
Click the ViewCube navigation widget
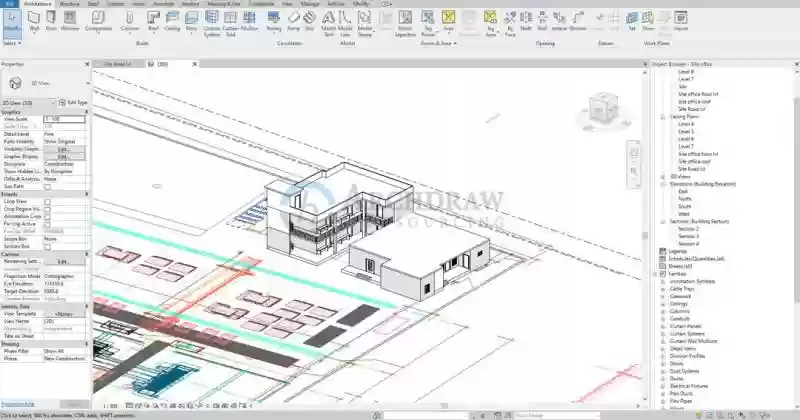tap(603, 110)
